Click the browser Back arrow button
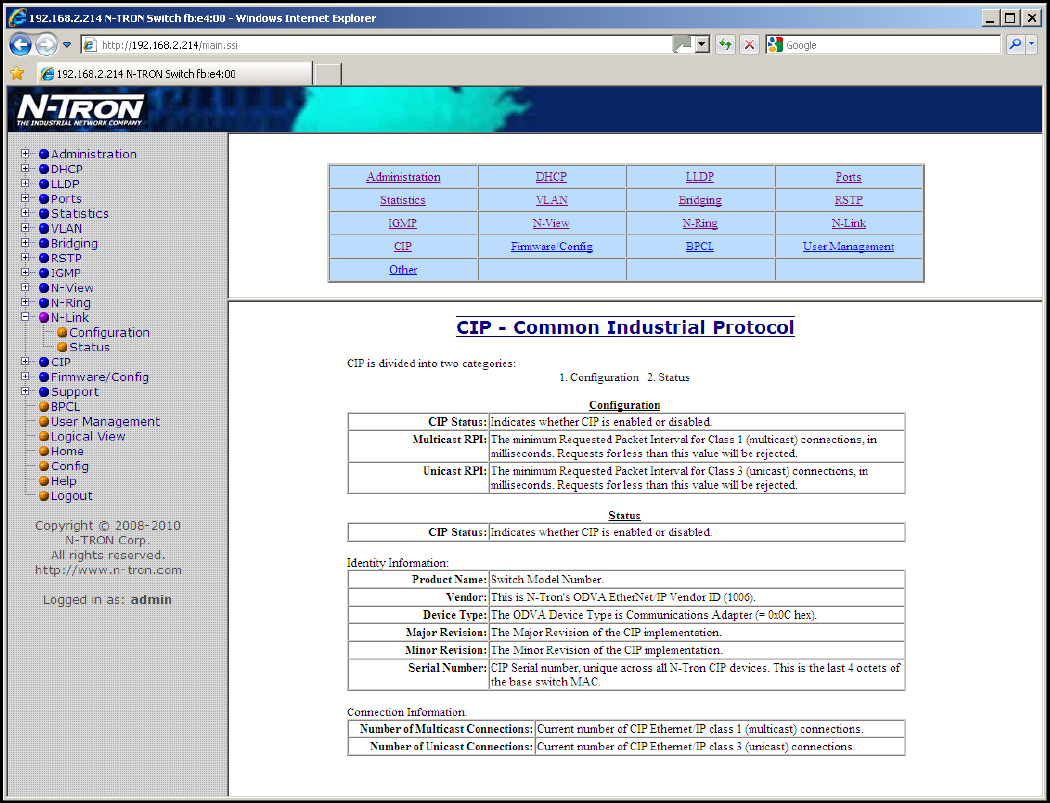1050x803 pixels. click(x=22, y=45)
